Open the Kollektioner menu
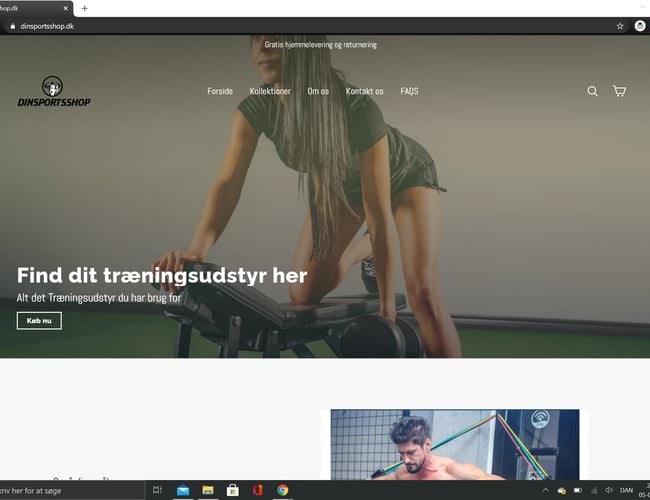 point(270,91)
